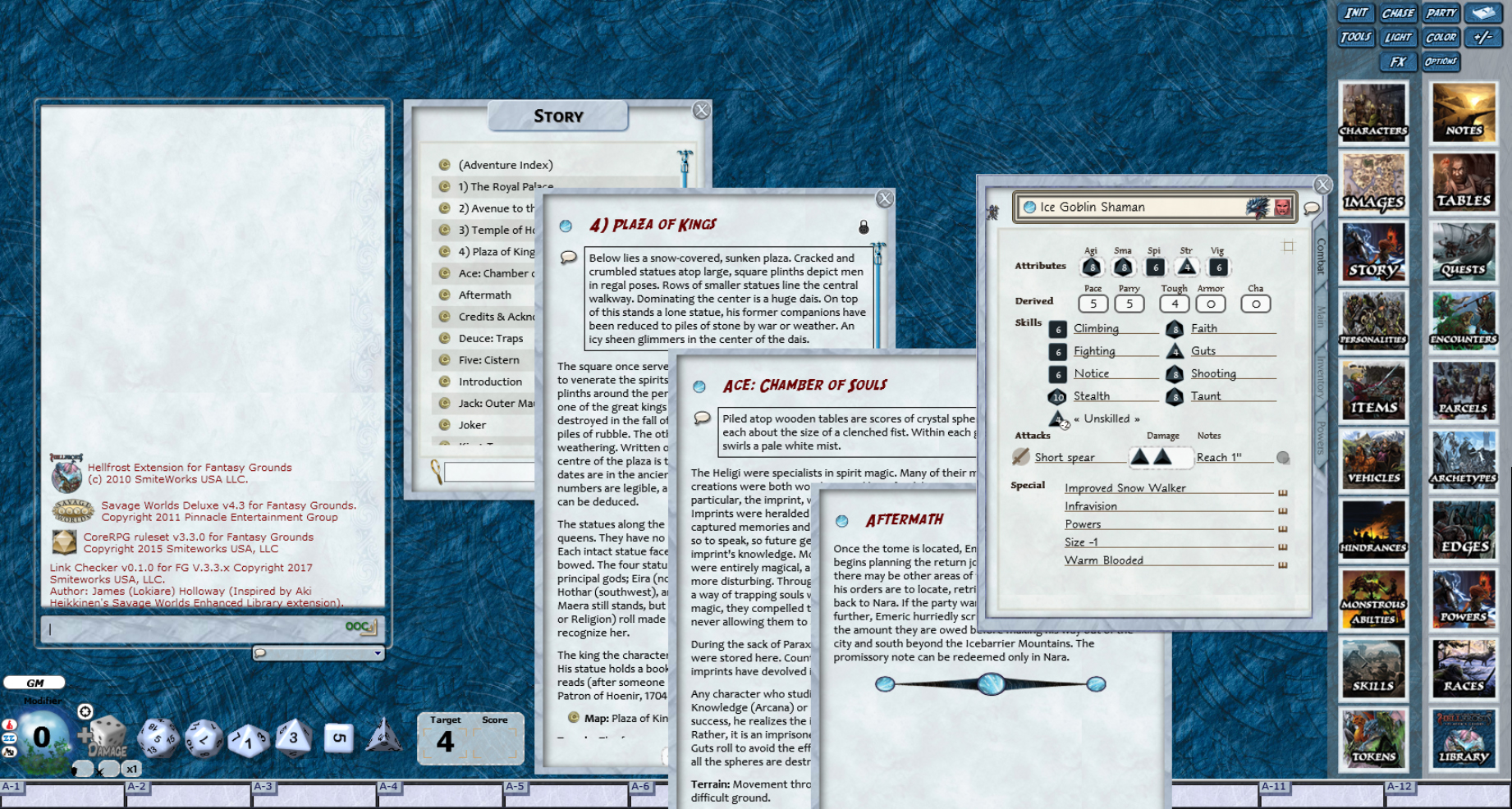
Task: Click the Party button in the top toolbar
Action: coord(1441,12)
